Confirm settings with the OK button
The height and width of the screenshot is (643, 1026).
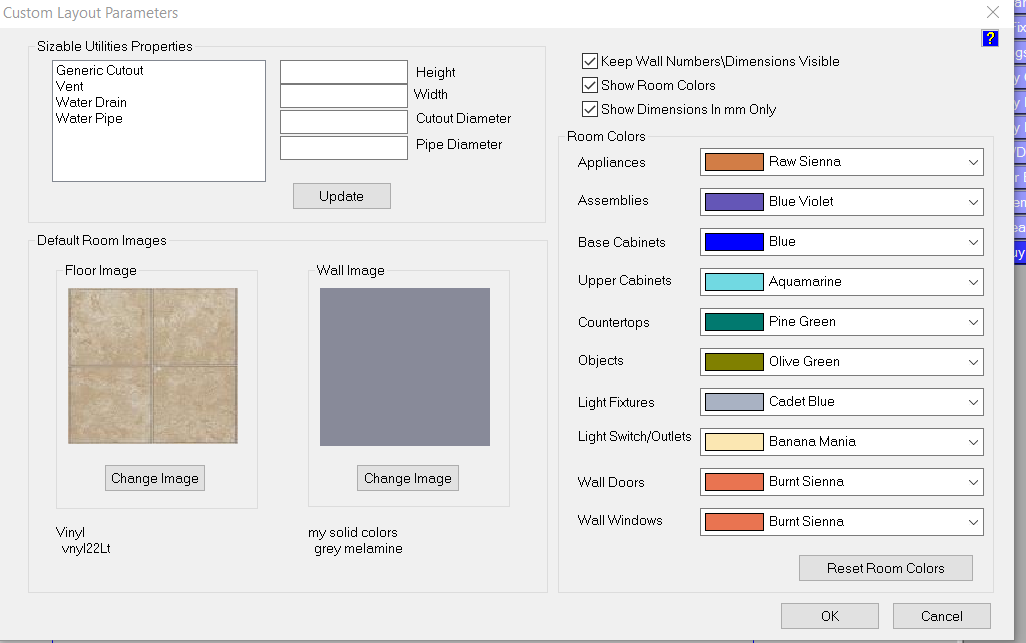point(829,616)
